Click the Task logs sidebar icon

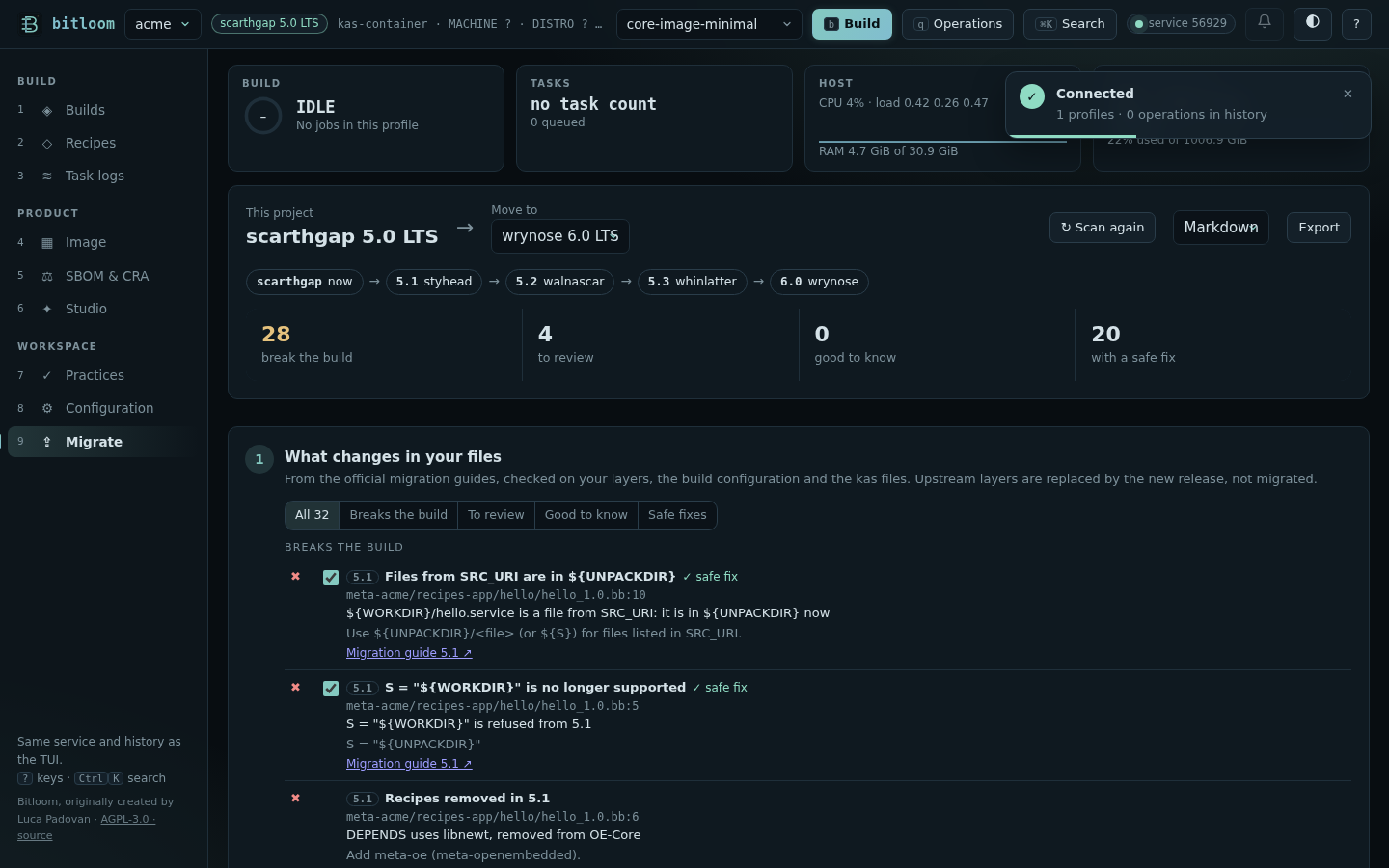[x=47, y=176]
